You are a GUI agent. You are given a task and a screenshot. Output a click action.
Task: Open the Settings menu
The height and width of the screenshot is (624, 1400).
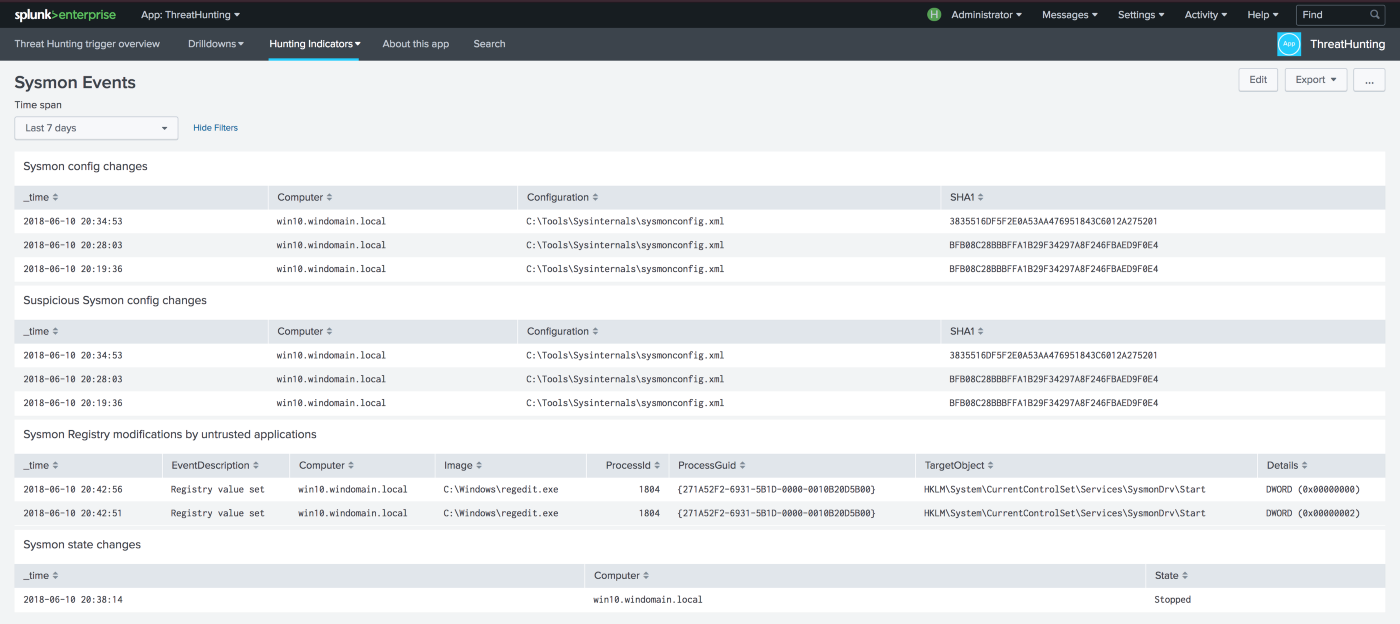(1141, 15)
